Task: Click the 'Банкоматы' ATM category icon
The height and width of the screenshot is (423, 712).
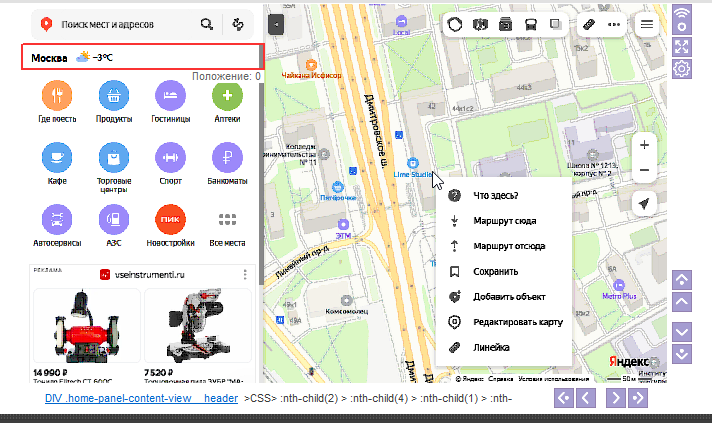Action: tap(227, 158)
